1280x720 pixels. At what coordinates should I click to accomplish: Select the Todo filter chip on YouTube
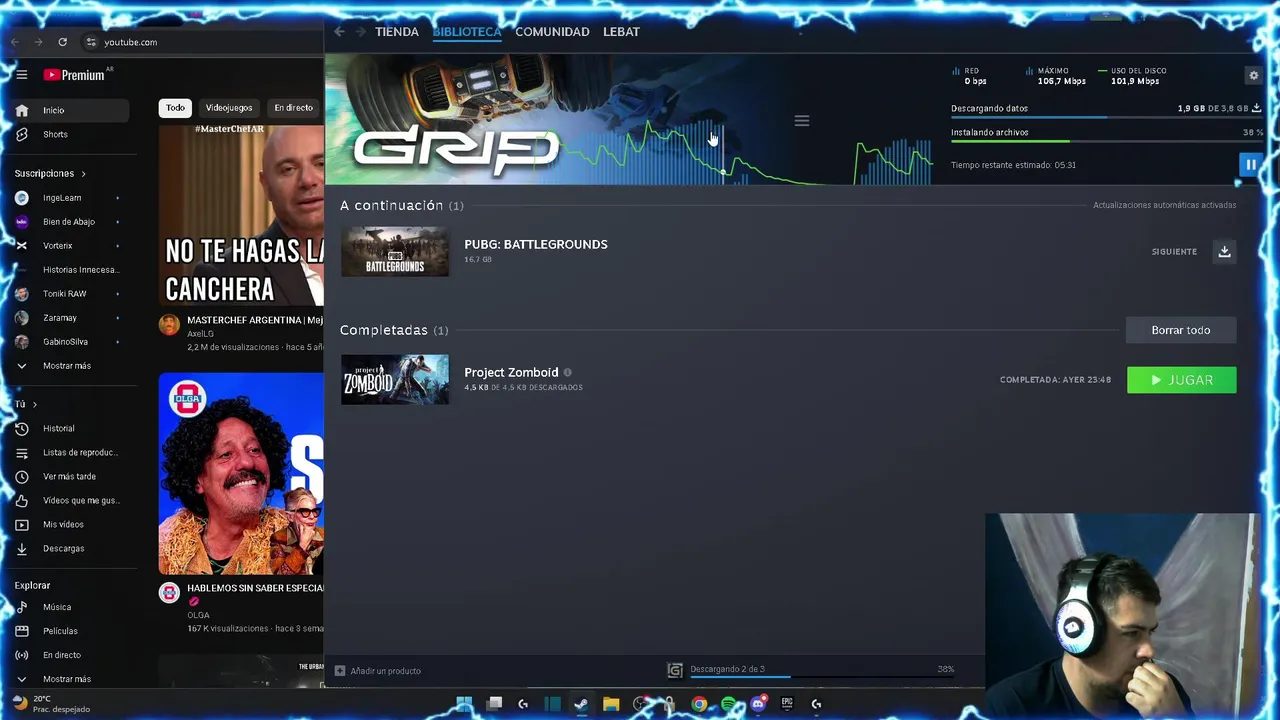[175, 108]
